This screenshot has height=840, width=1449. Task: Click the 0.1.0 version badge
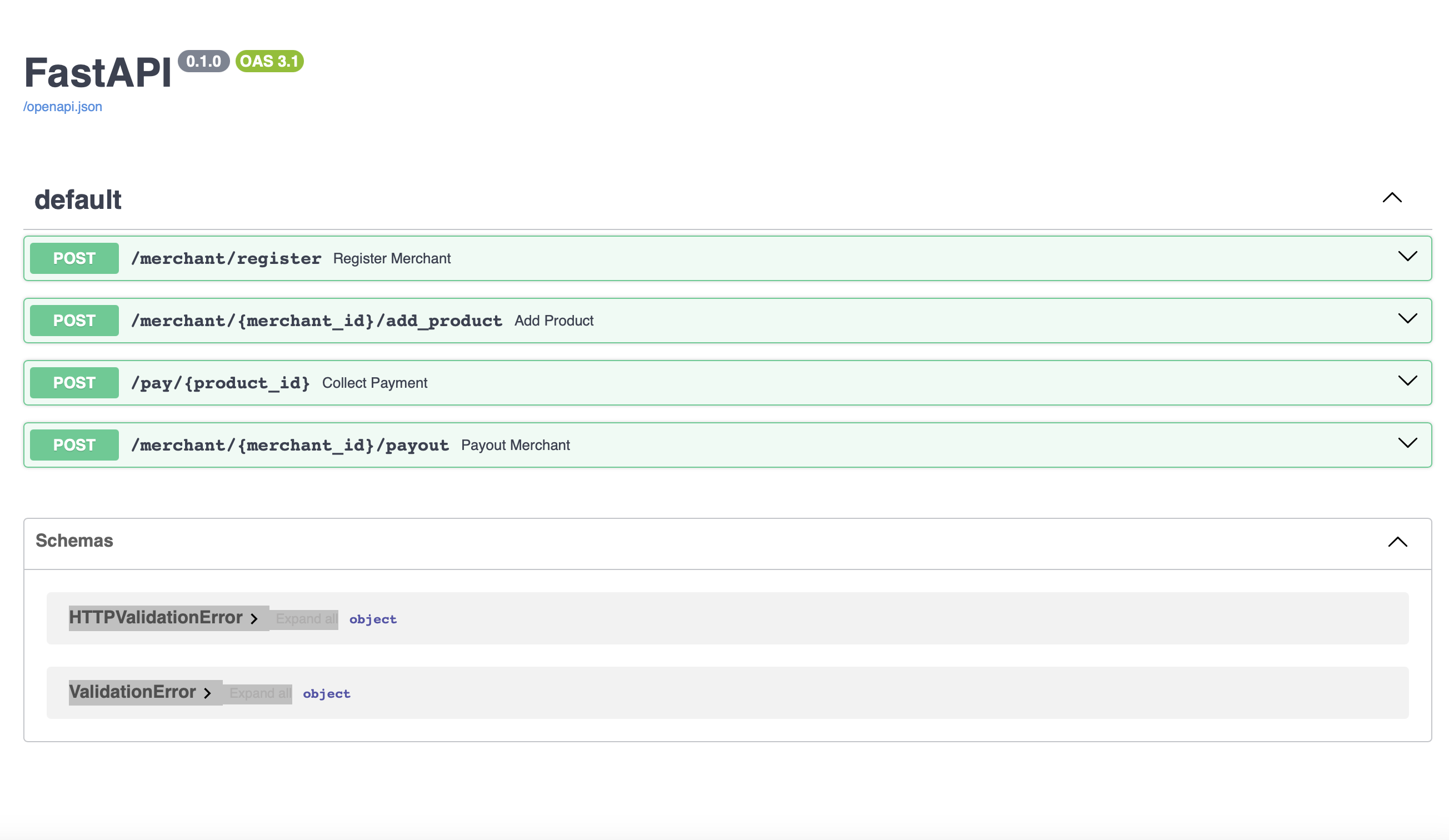click(203, 62)
